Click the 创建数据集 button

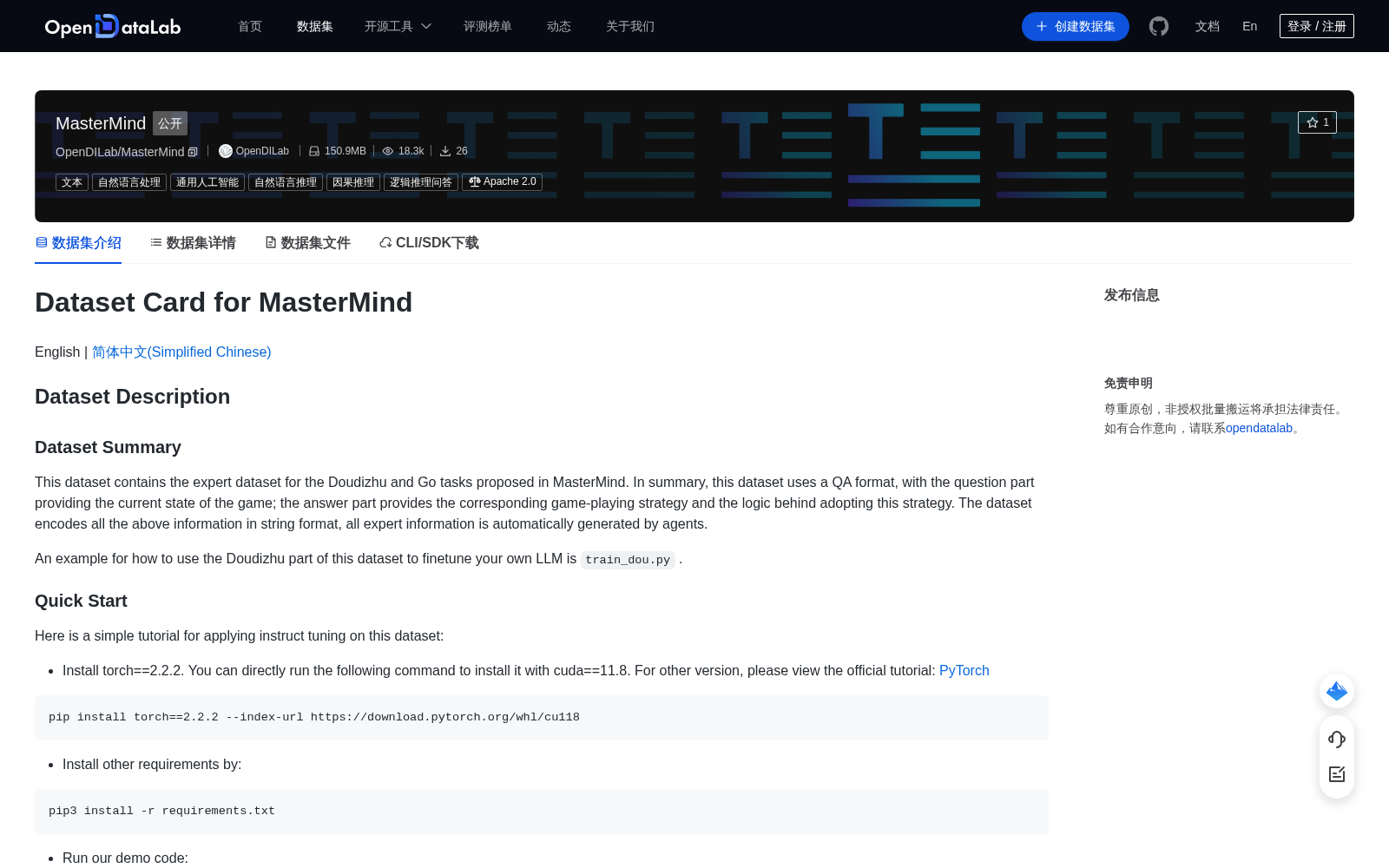coord(1076,26)
